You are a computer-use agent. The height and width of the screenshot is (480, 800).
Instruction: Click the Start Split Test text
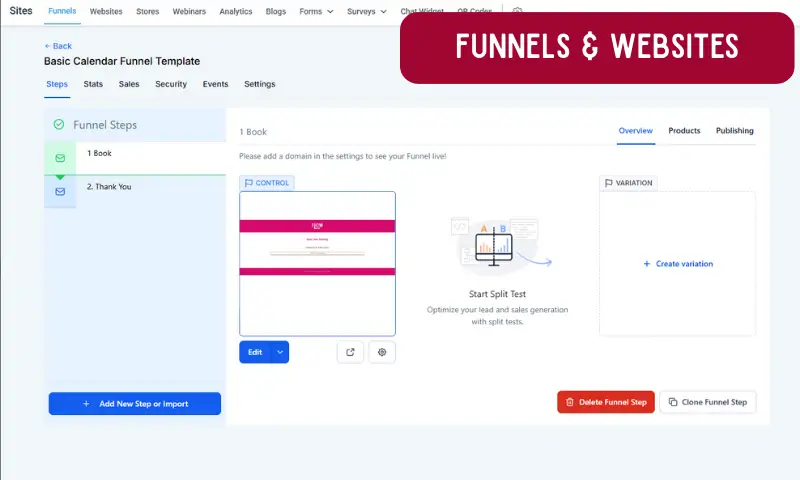[497, 294]
